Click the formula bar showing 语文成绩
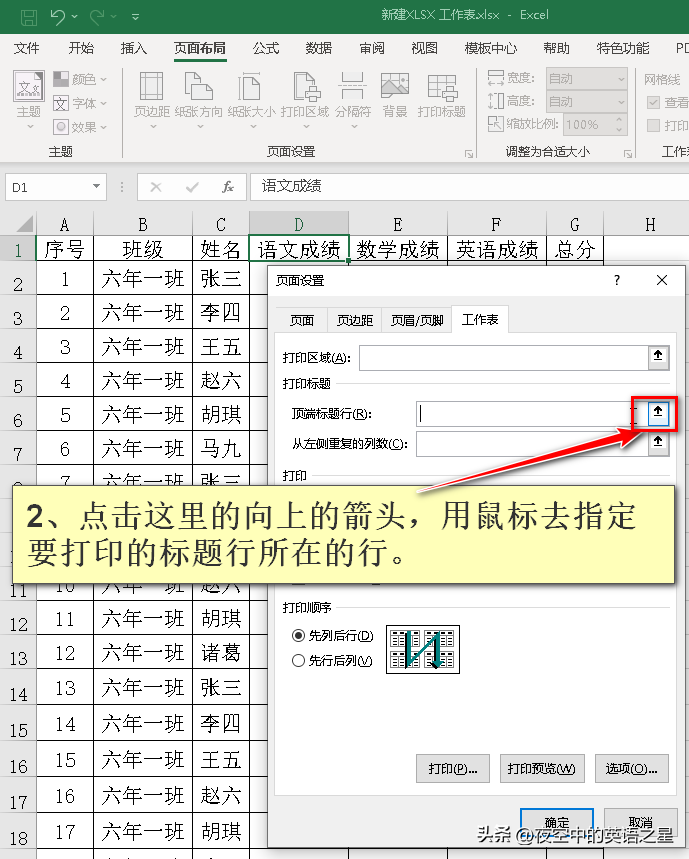The height and width of the screenshot is (859, 689). pos(469,187)
